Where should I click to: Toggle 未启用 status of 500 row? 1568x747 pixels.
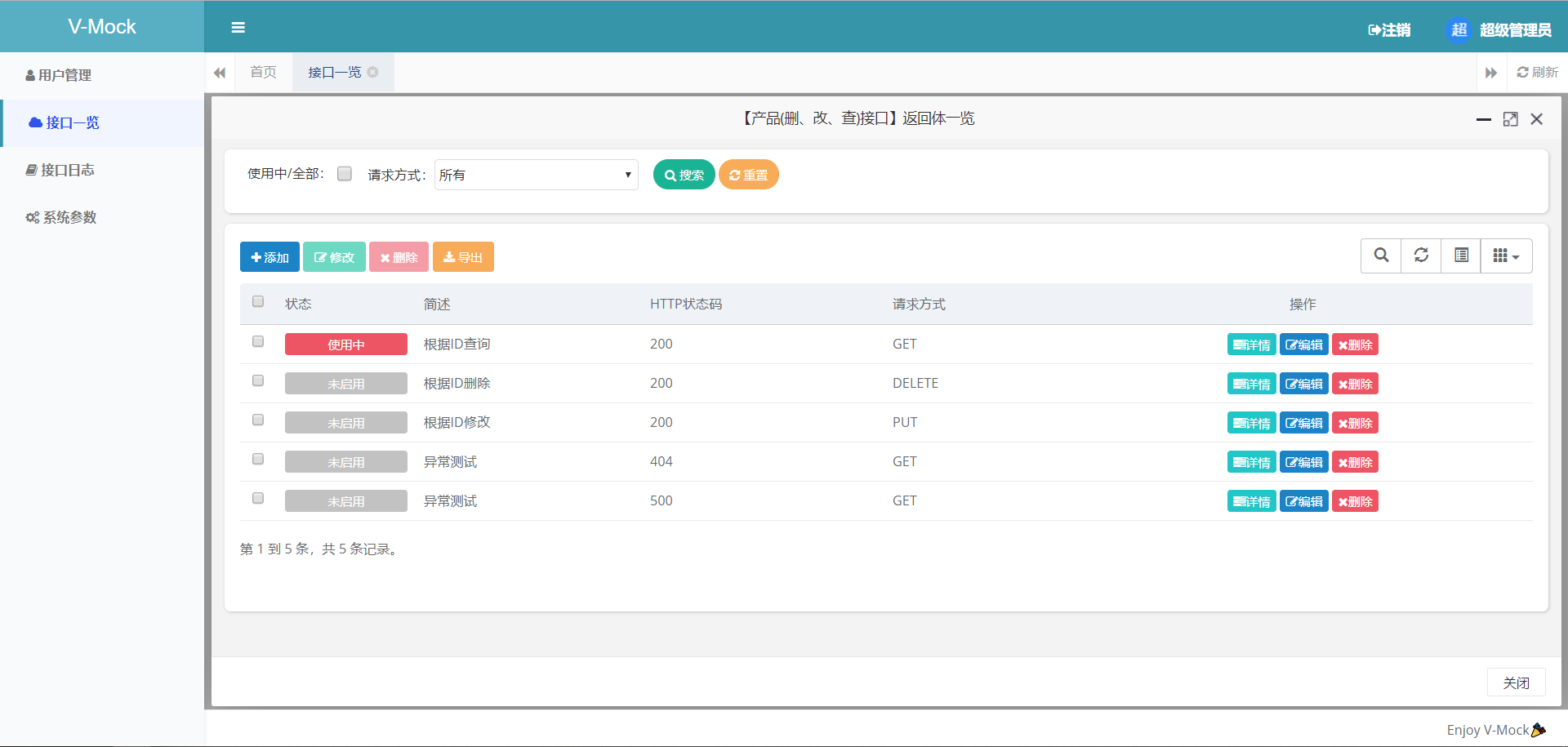pyautogui.click(x=346, y=501)
